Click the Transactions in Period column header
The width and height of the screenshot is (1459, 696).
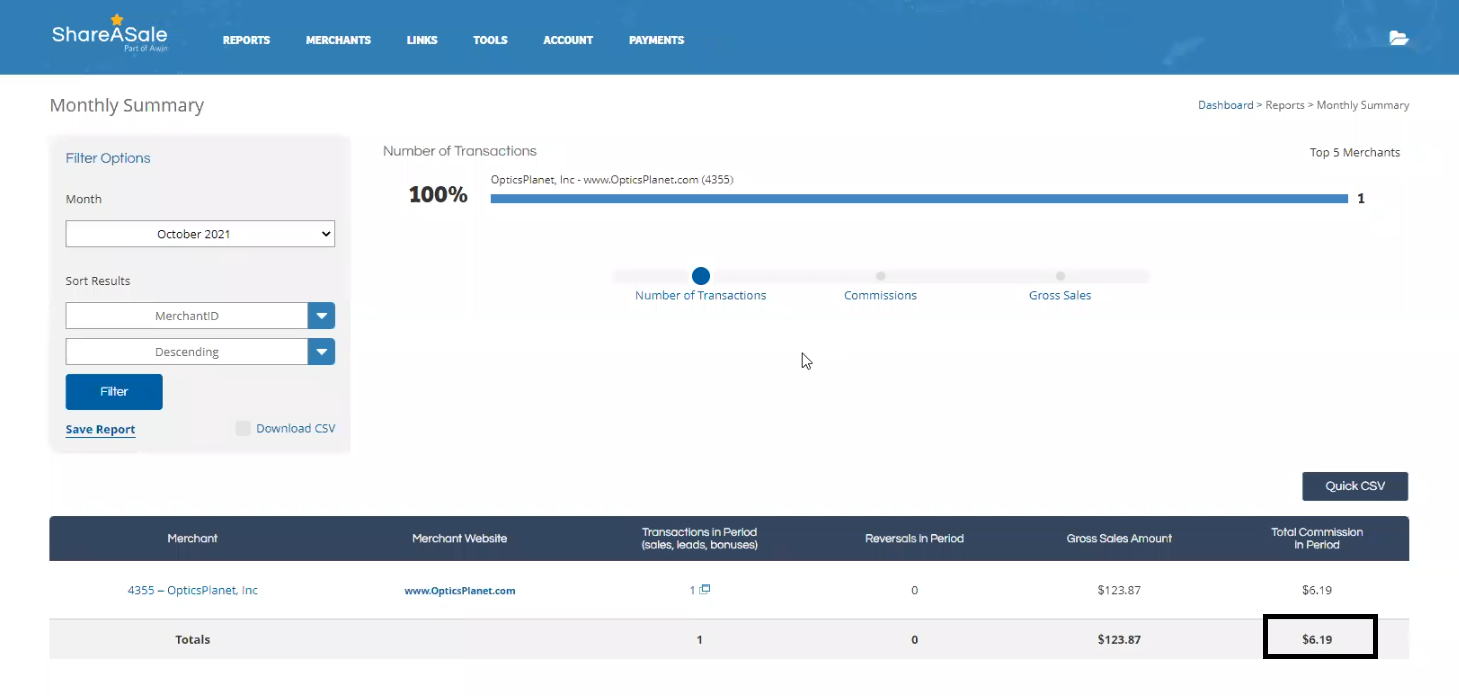click(699, 538)
